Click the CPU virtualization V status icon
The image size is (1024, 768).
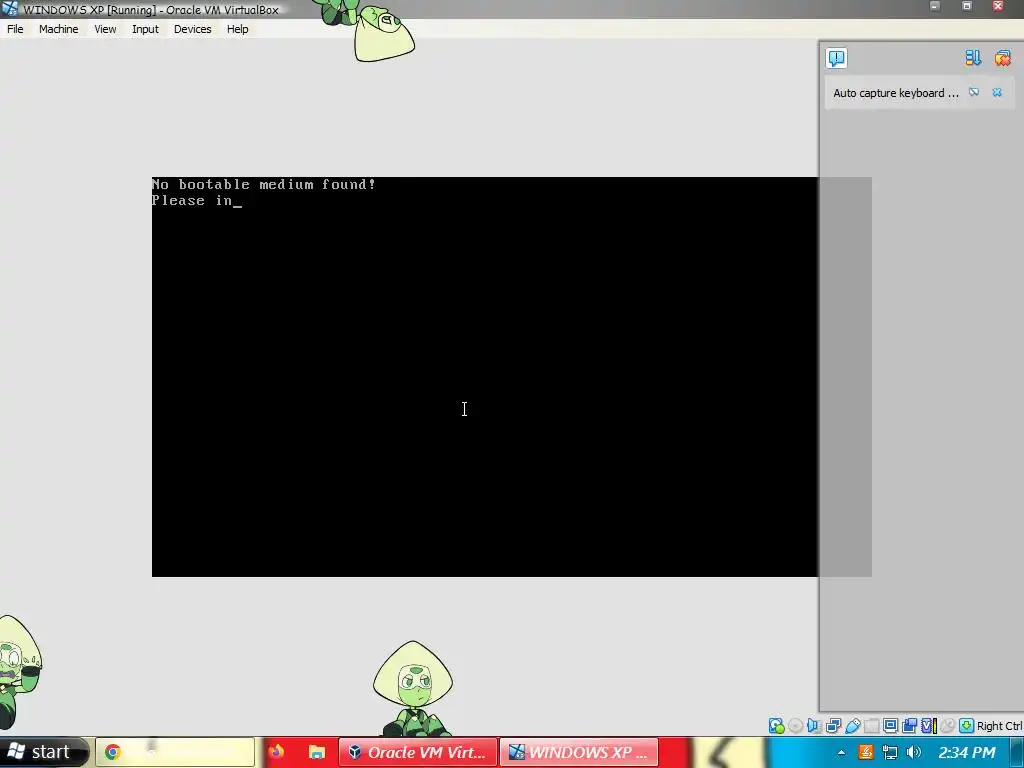[x=929, y=726]
